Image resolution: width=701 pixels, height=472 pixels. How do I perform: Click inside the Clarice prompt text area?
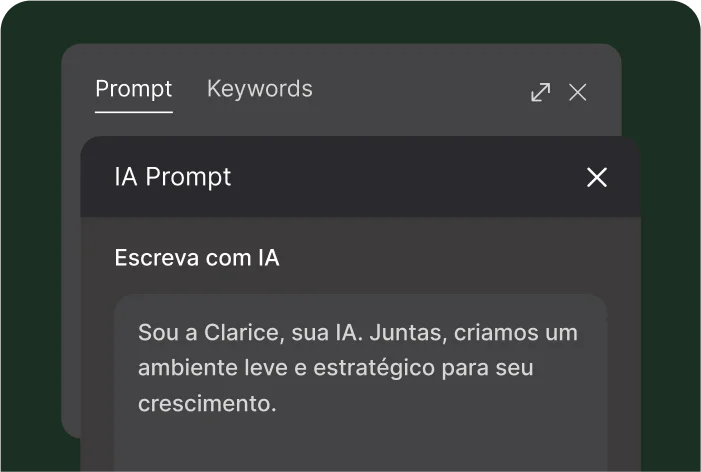pyautogui.click(x=360, y=383)
